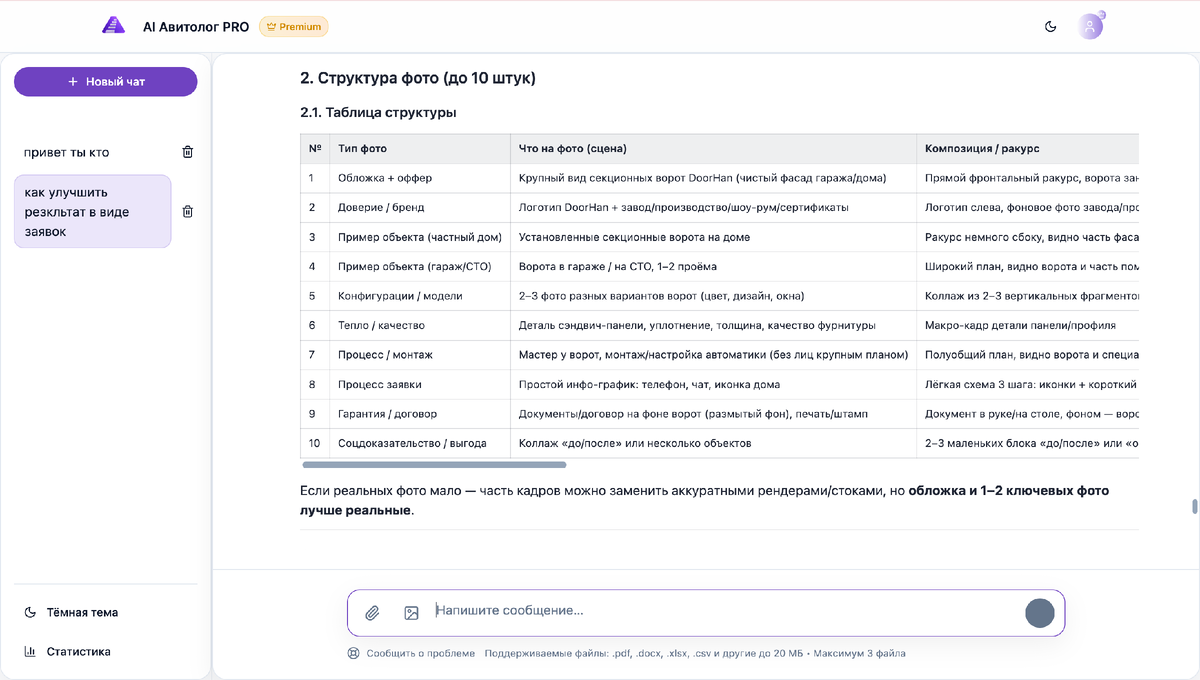Click the 'Композиция / ракурс' column header
Viewport: 1200px width, 680px height.
pyautogui.click(x=1028, y=149)
